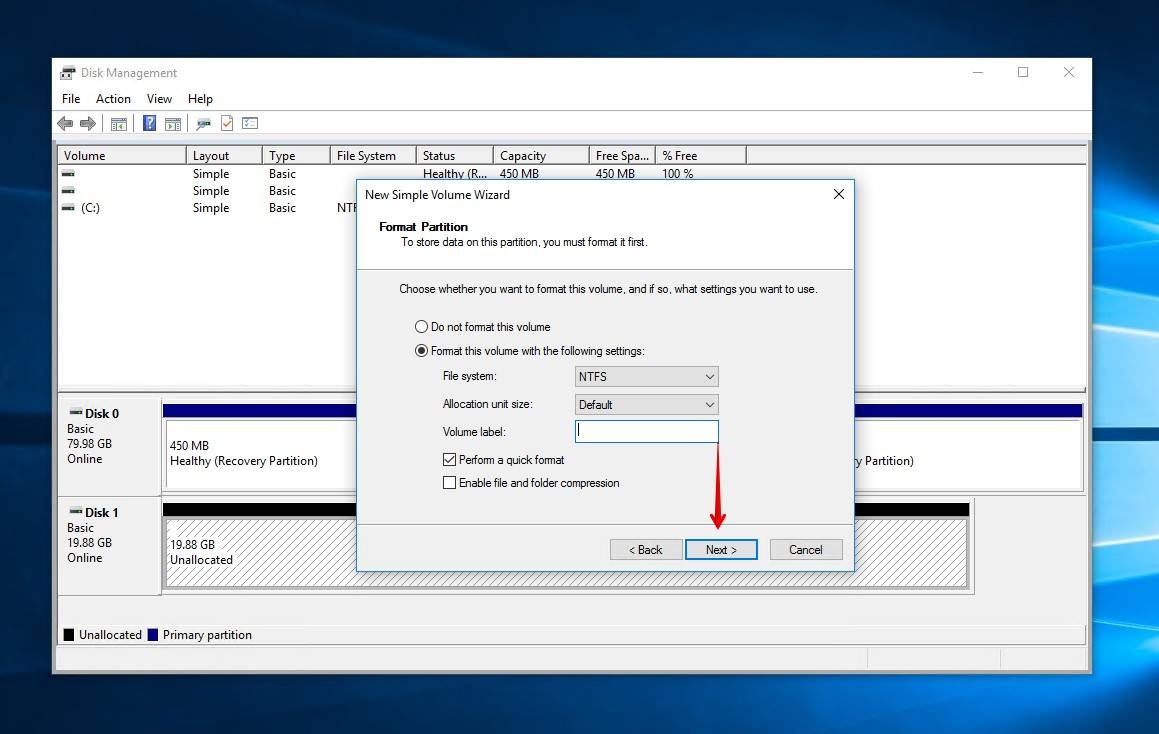Click the checkmark document toolbar icon
This screenshot has height=734, width=1159.
tap(227, 123)
